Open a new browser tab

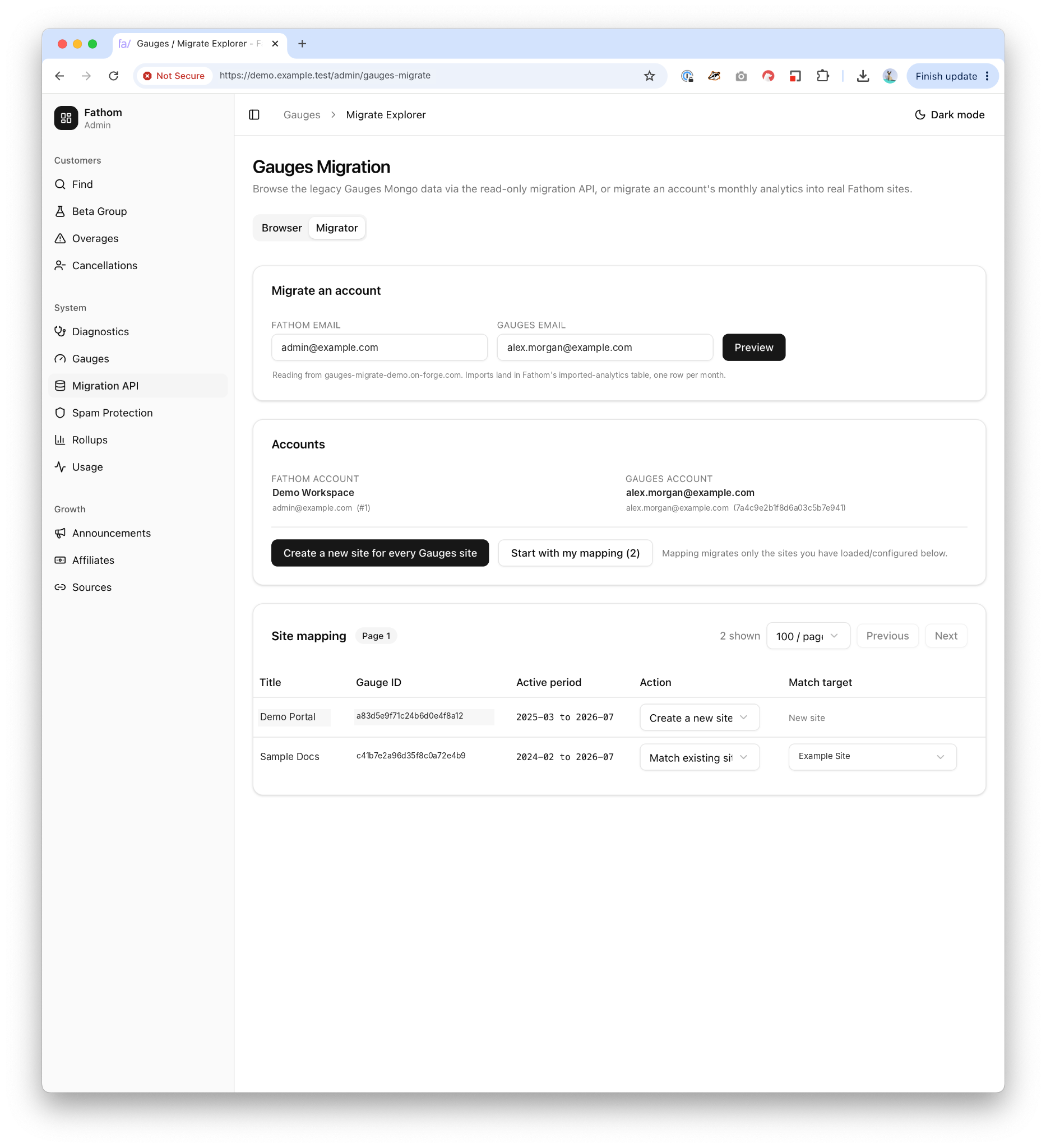click(x=302, y=44)
